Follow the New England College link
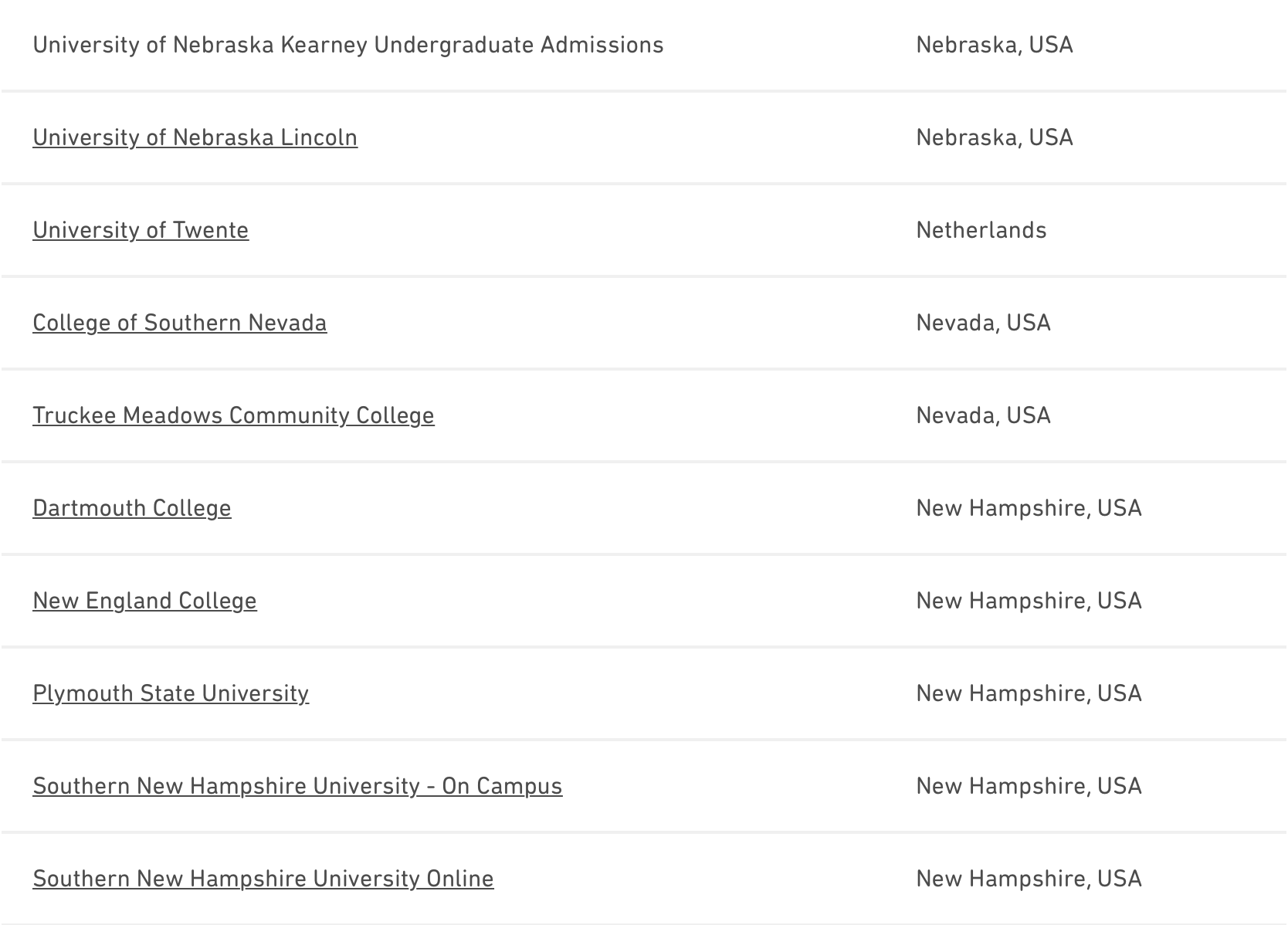The image size is (1288, 925). (144, 601)
